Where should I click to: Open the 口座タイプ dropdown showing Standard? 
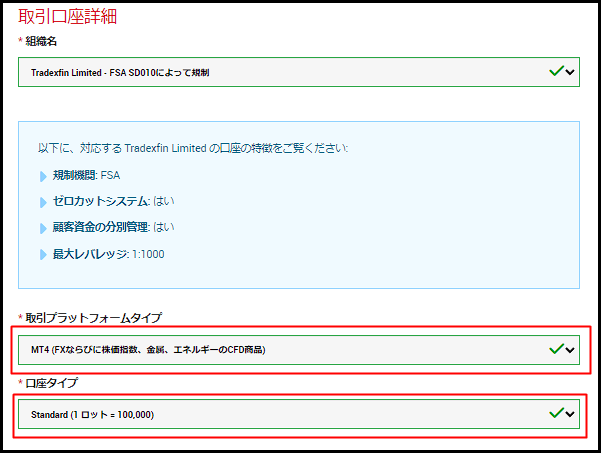(x=299, y=414)
